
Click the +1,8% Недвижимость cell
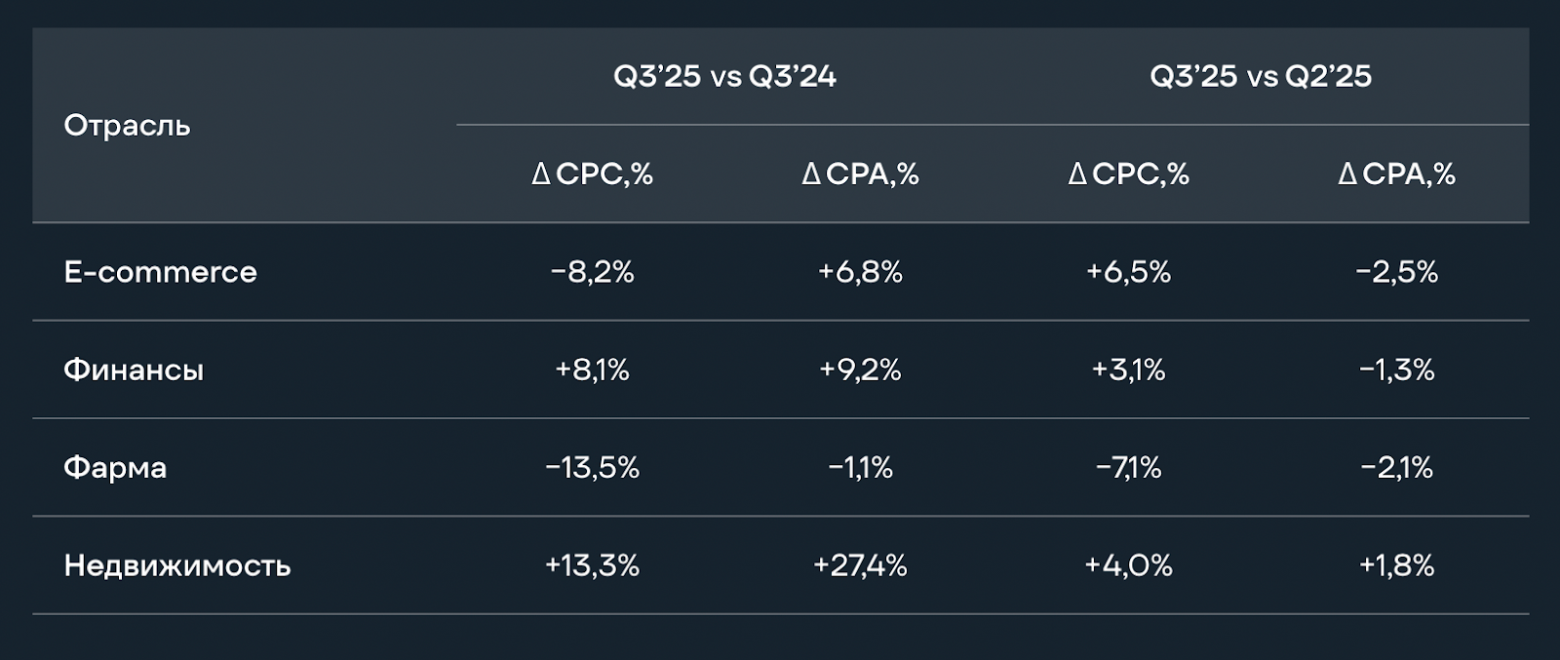pos(1397,566)
